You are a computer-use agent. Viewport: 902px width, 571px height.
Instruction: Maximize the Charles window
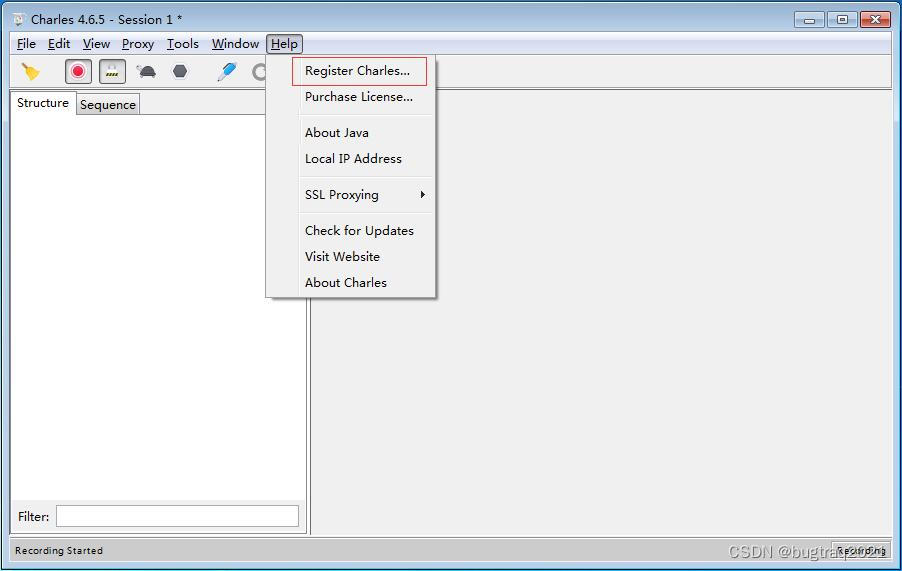[x=842, y=20]
